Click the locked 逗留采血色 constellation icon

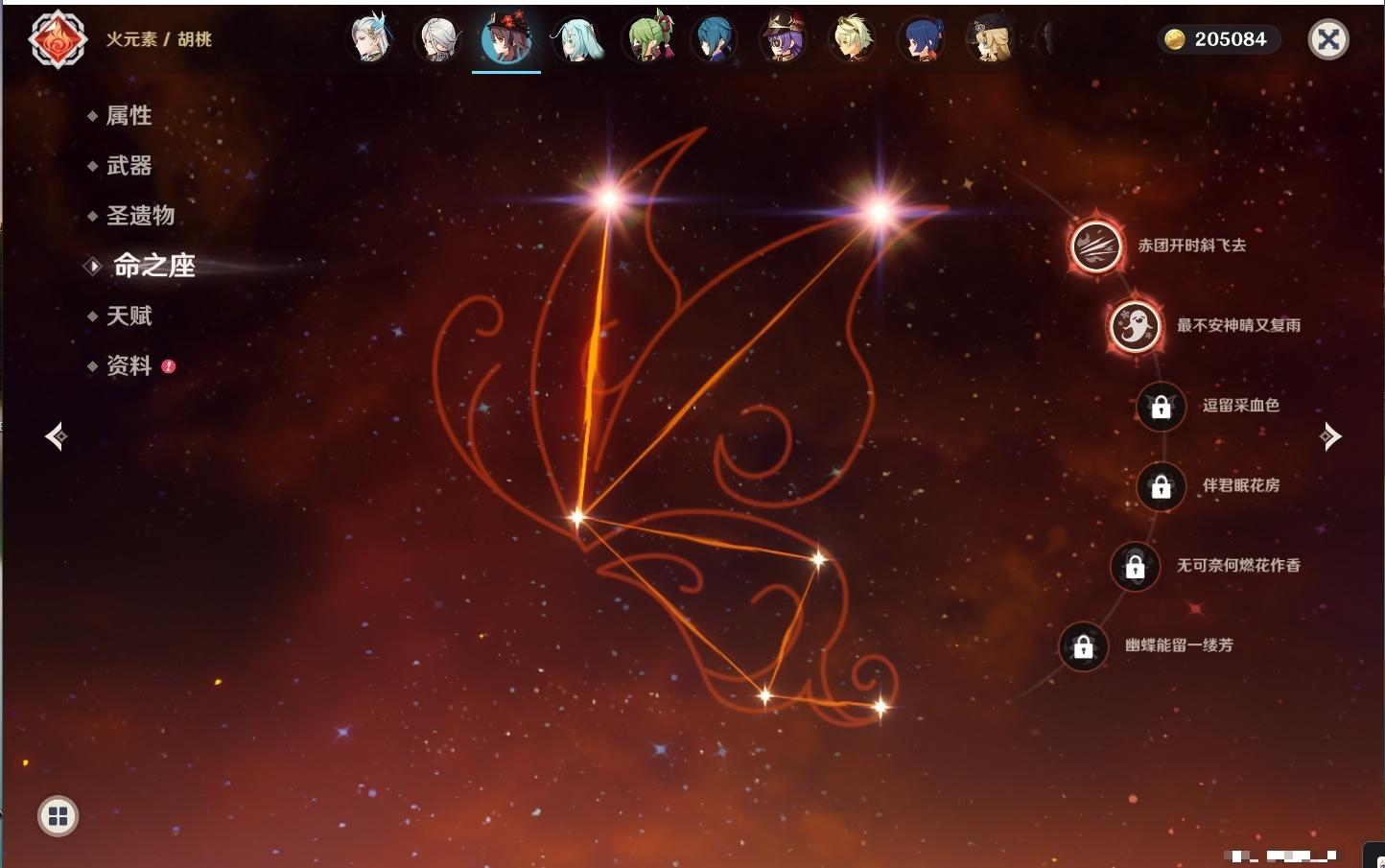(1161, 407)
